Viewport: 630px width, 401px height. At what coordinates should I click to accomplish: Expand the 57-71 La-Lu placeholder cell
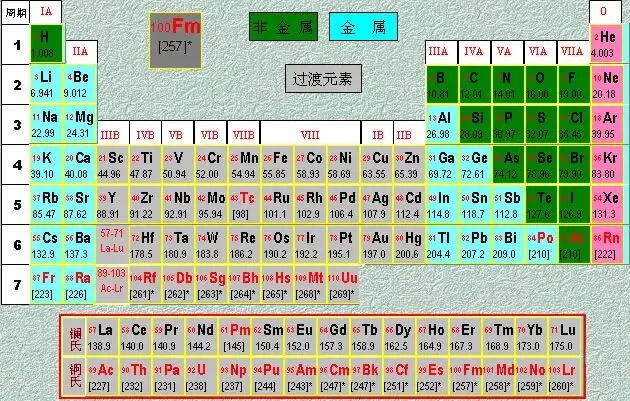coord(112,245)
